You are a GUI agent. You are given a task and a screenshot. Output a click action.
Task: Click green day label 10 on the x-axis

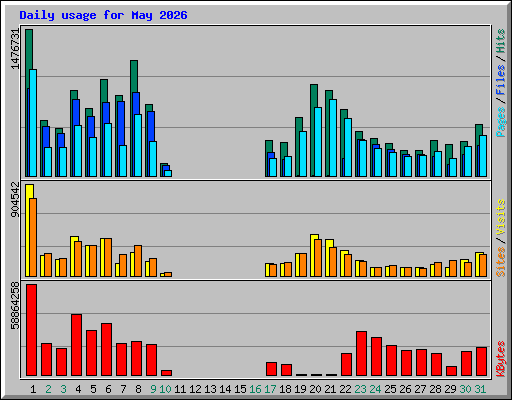pyautogui.click(x=165, y=389)
